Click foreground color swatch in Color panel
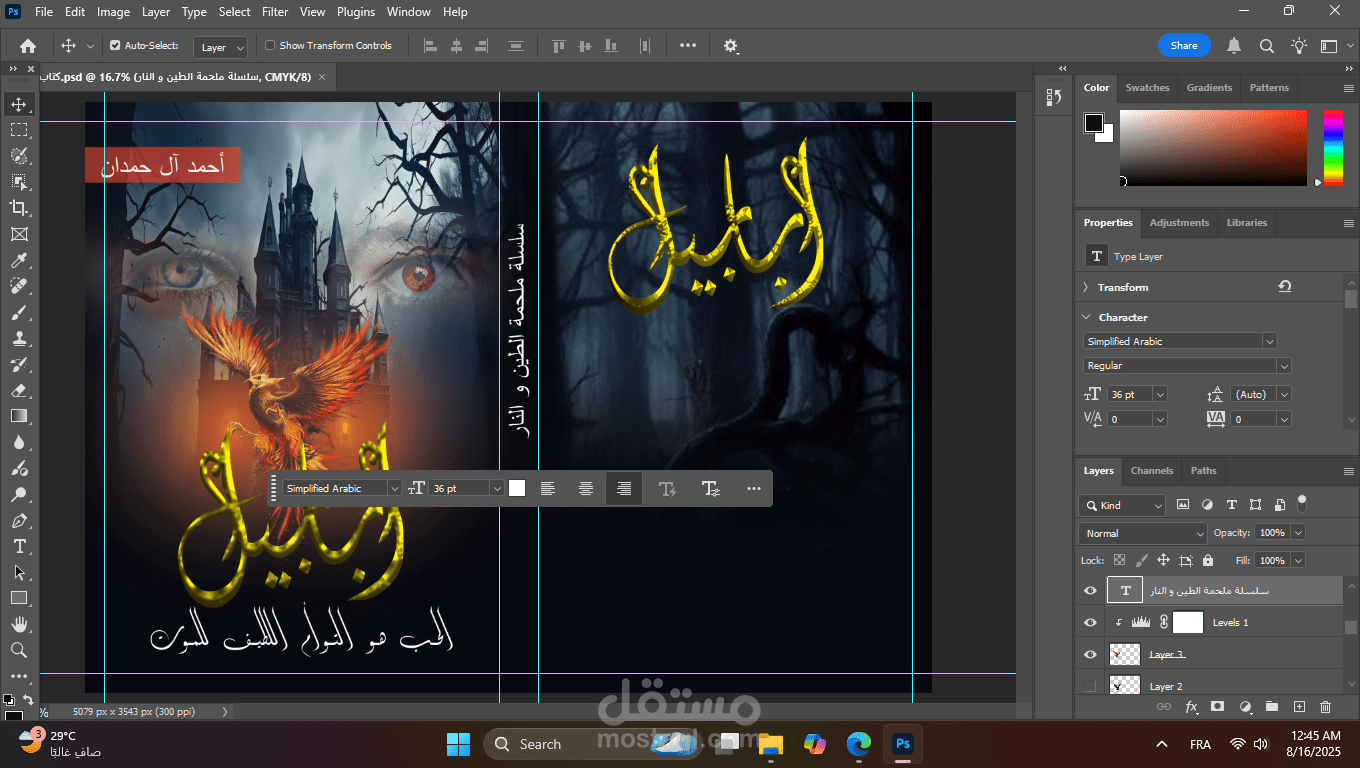The width and height of the screenshot is (1360, 768). [1094, 123]
